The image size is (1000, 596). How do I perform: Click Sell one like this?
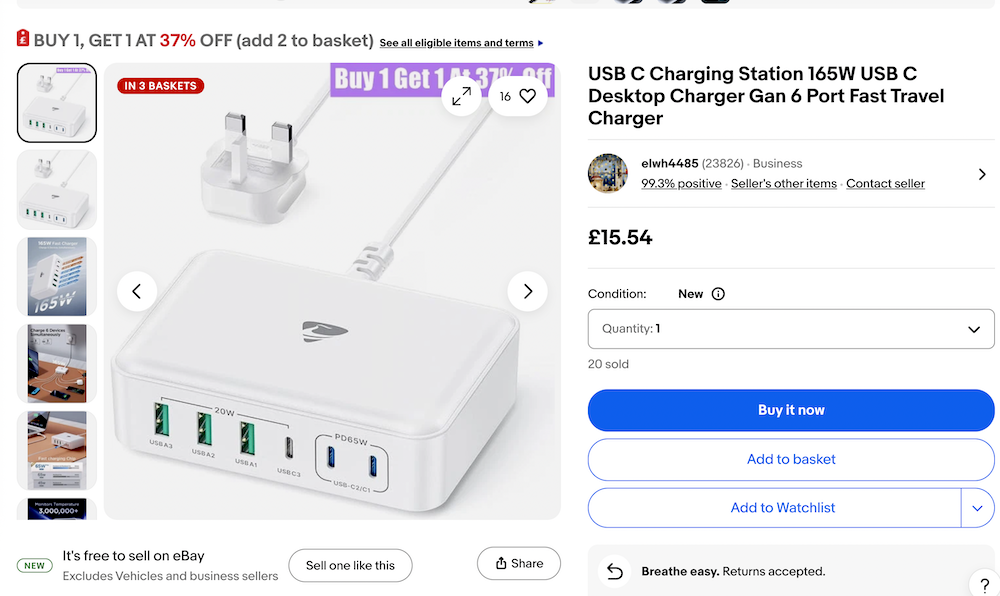click(350, 565)
